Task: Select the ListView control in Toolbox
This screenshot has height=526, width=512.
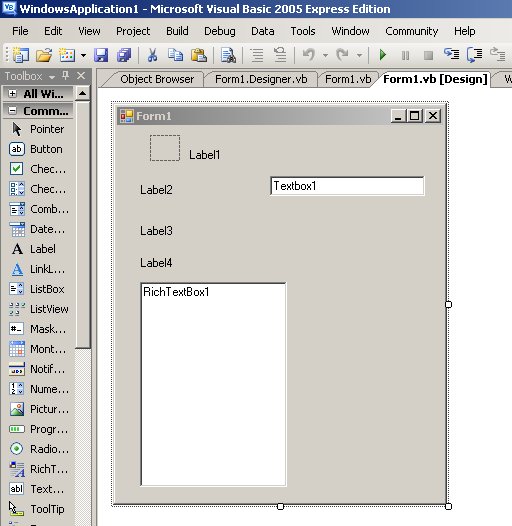Action: (x=38, y=309)
